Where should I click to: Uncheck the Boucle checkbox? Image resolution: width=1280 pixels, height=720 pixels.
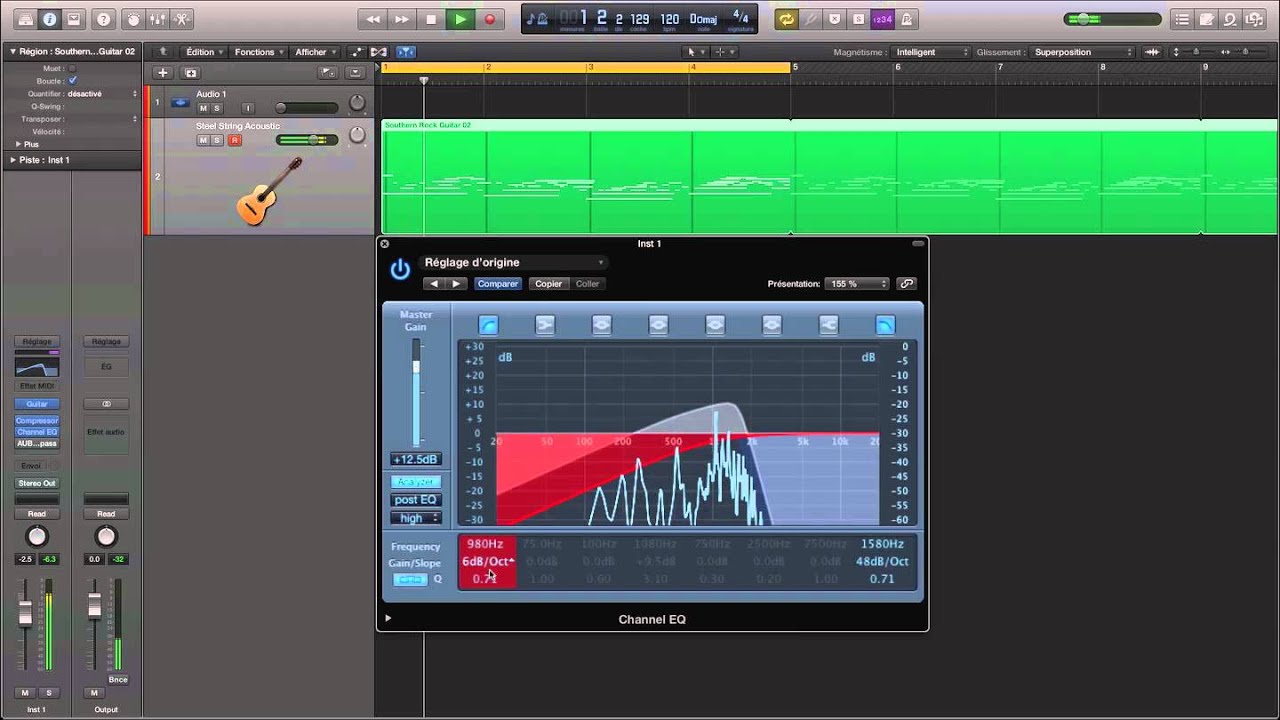pyautogui.click(x=72, y=81)
